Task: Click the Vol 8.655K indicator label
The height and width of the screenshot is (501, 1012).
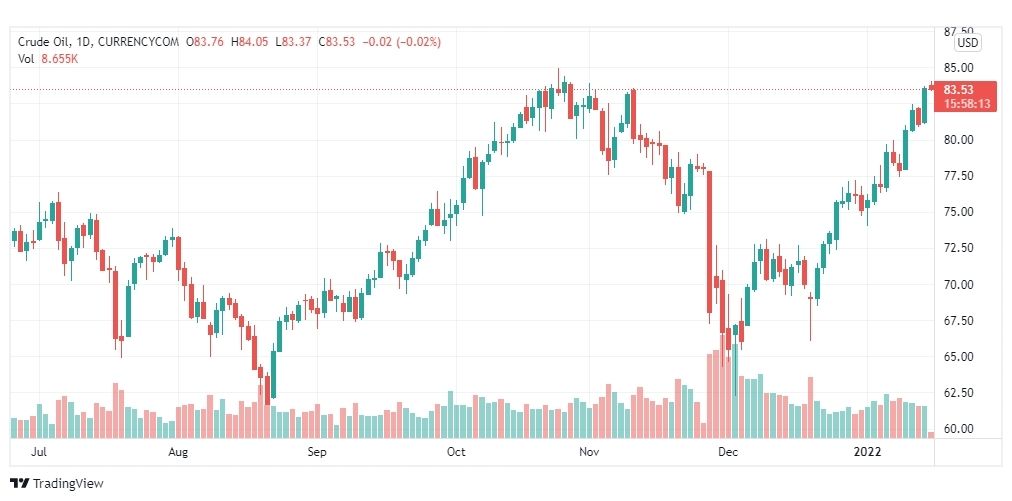Action: (48, 58)
